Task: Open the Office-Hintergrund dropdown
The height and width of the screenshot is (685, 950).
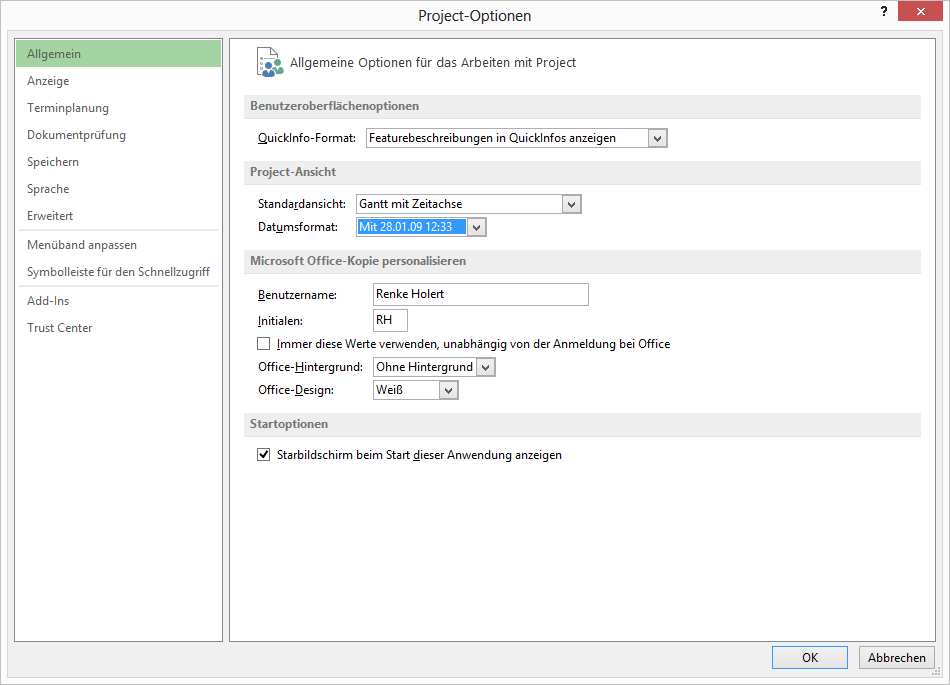Action: [x=485, y=367]
